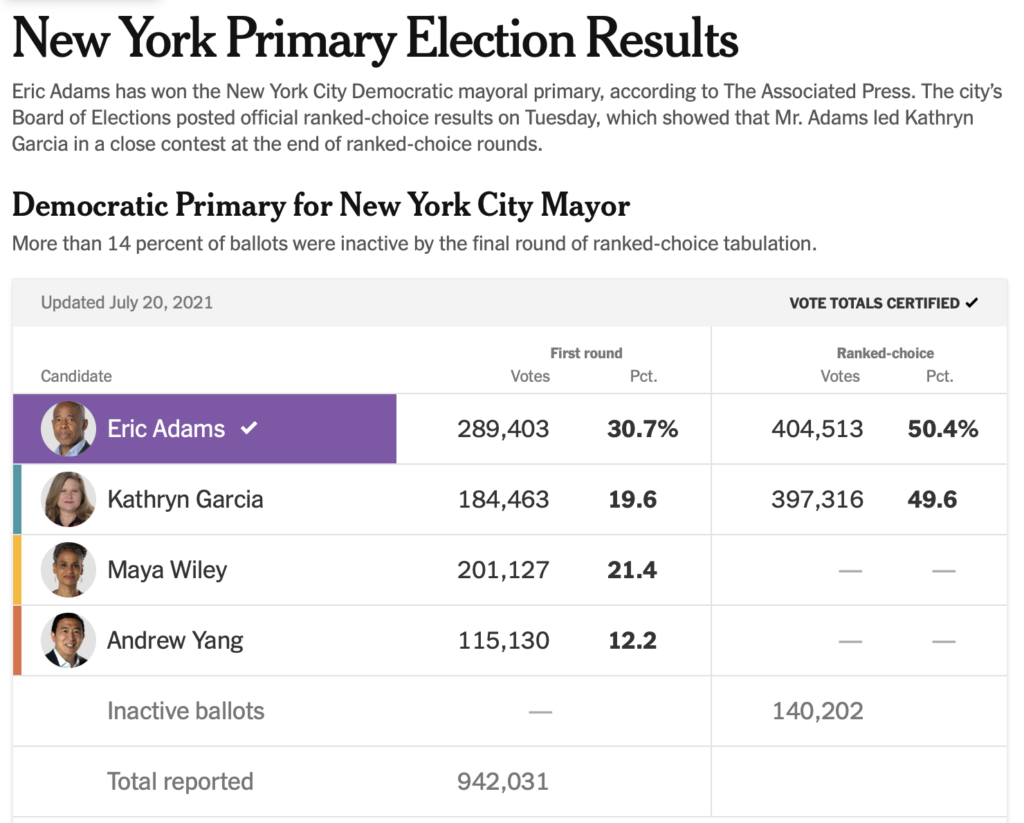
Task: Click the Candidate column header
Action: point(76,376)
